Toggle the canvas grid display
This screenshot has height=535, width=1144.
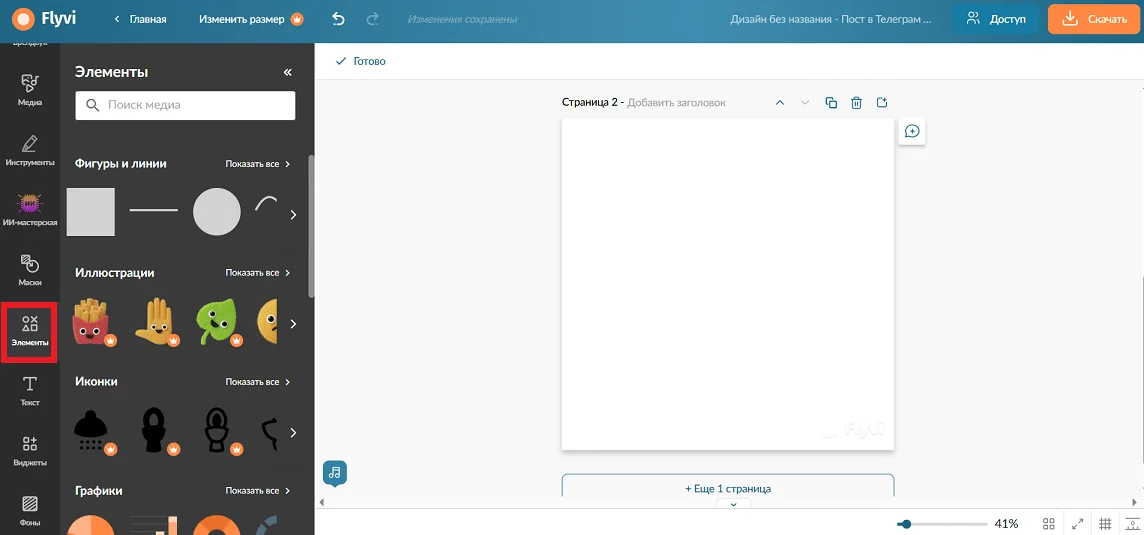coord(1105,523)
